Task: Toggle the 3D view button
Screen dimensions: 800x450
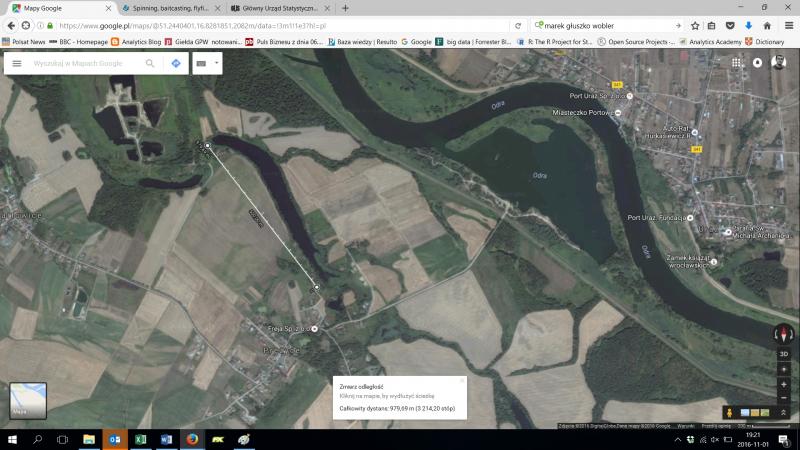Action: point(783,353)
